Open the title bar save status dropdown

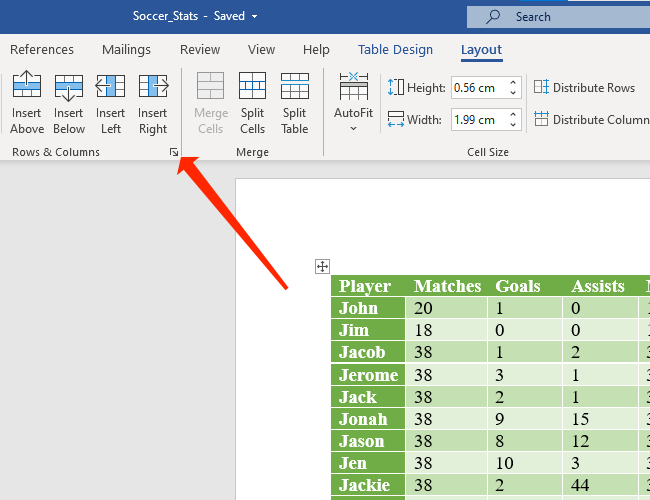pyautogui.click(x=255, y=17)
